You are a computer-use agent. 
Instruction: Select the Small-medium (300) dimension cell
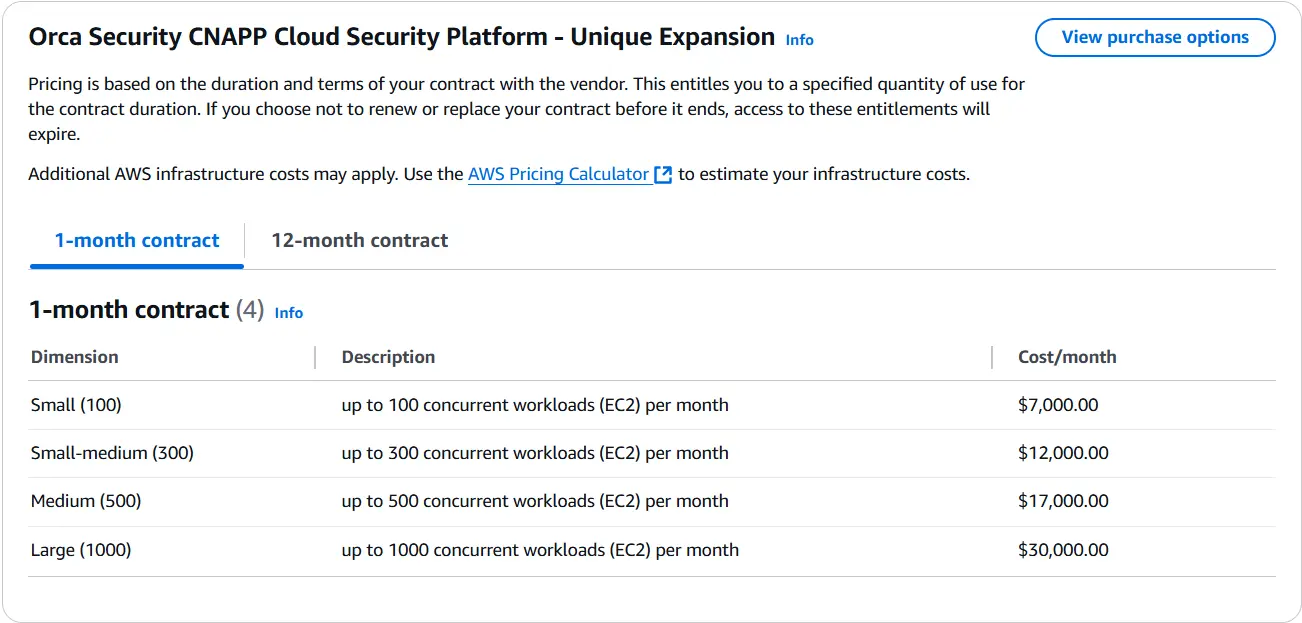pyautogui.click(x=112, y=453)
